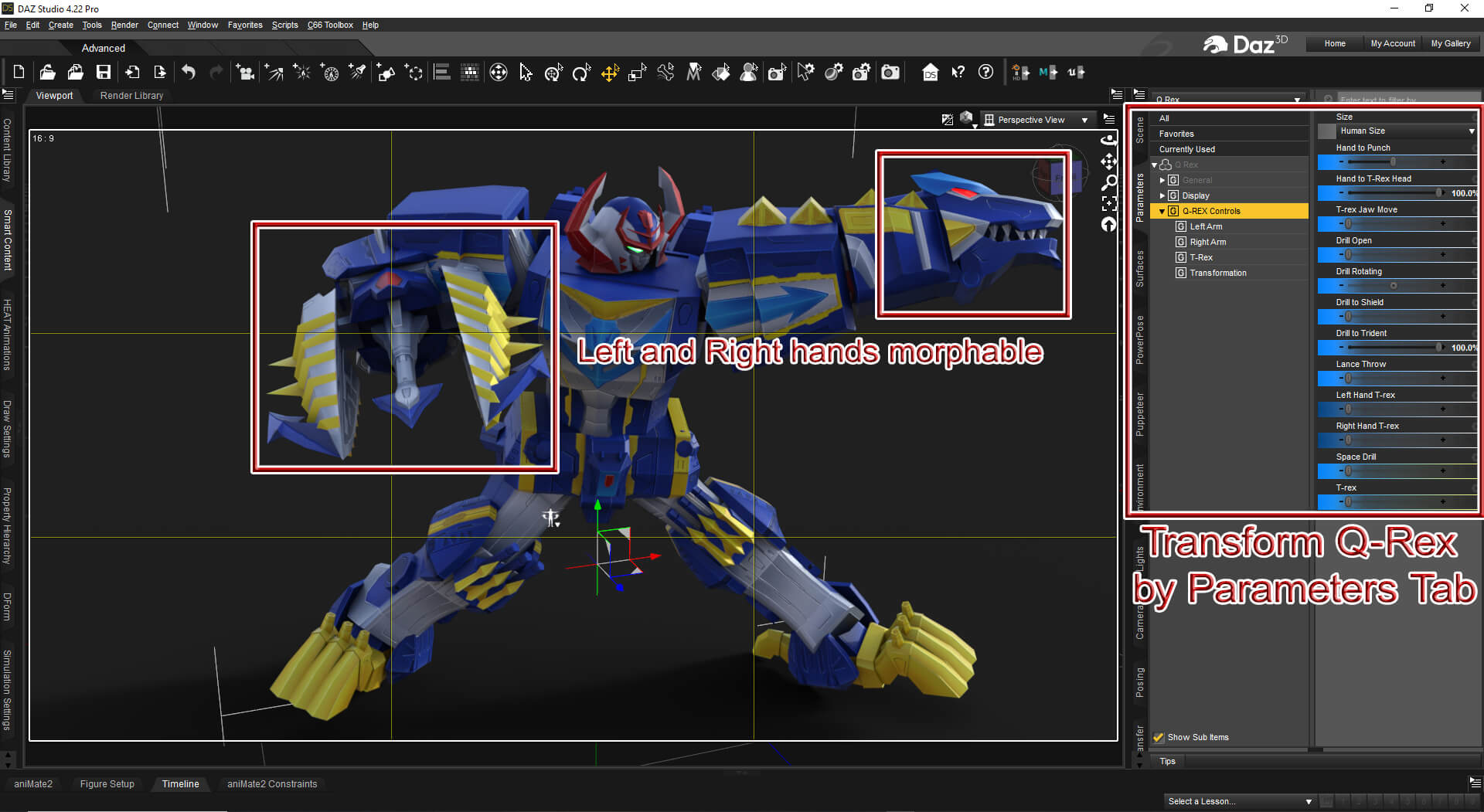This screenshot has width=1484, height=812.
Task: Open the Render menu
Action: point(124,25)
